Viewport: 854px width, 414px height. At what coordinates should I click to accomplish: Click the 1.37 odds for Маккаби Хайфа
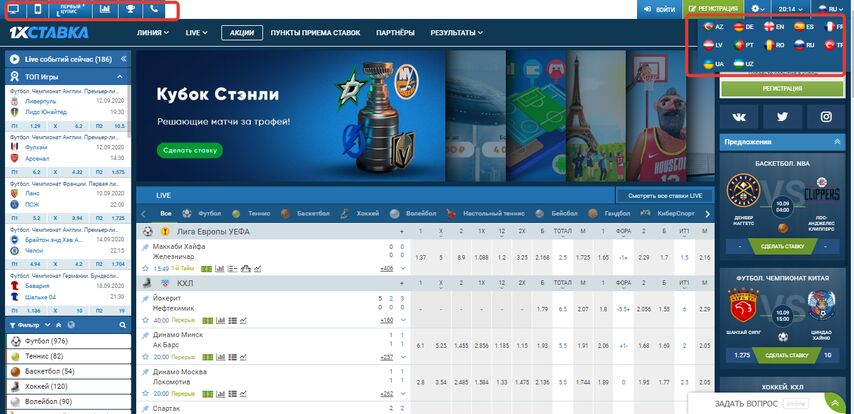point(421,257)
